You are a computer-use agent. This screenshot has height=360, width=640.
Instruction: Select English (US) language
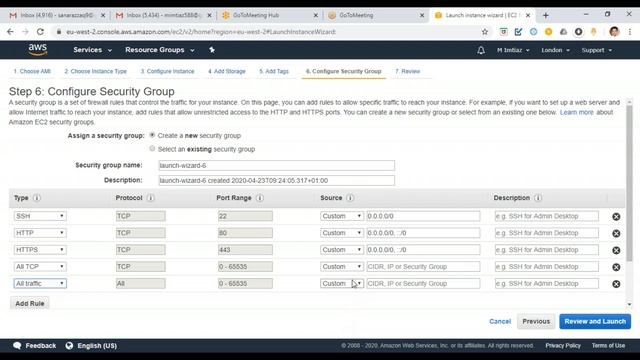click(x=97, y=346)
